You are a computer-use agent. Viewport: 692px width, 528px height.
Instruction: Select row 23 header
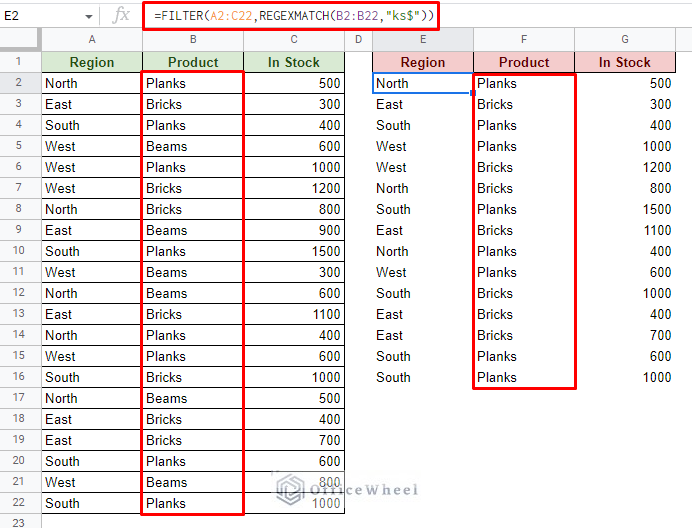coord(19,522)
